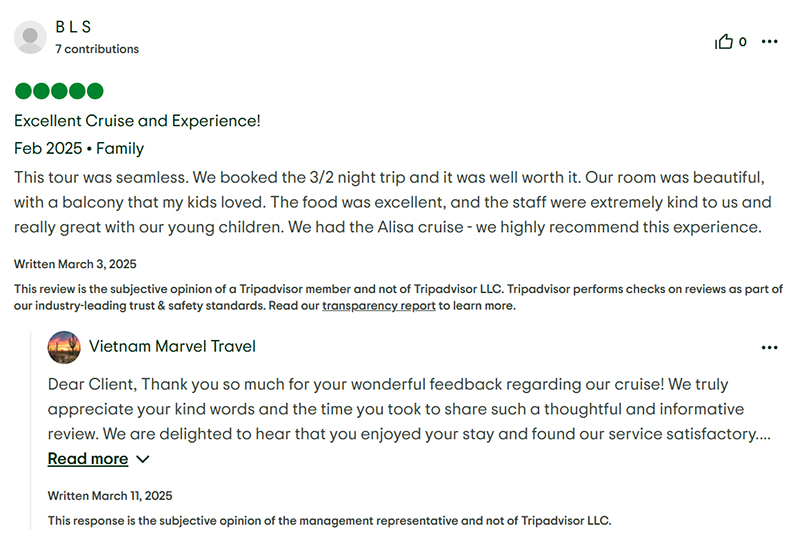Click the Written March 11, 2025 date
Screen dimensions: 800x553
(x=110, y=496)
